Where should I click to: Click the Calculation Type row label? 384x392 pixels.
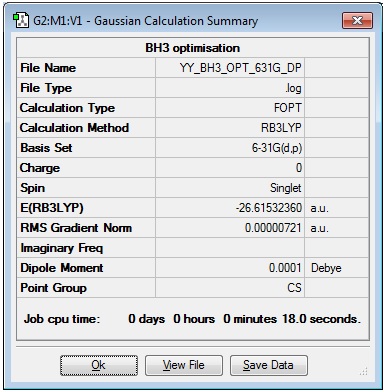pyautogui.click(x=67, y=108)
